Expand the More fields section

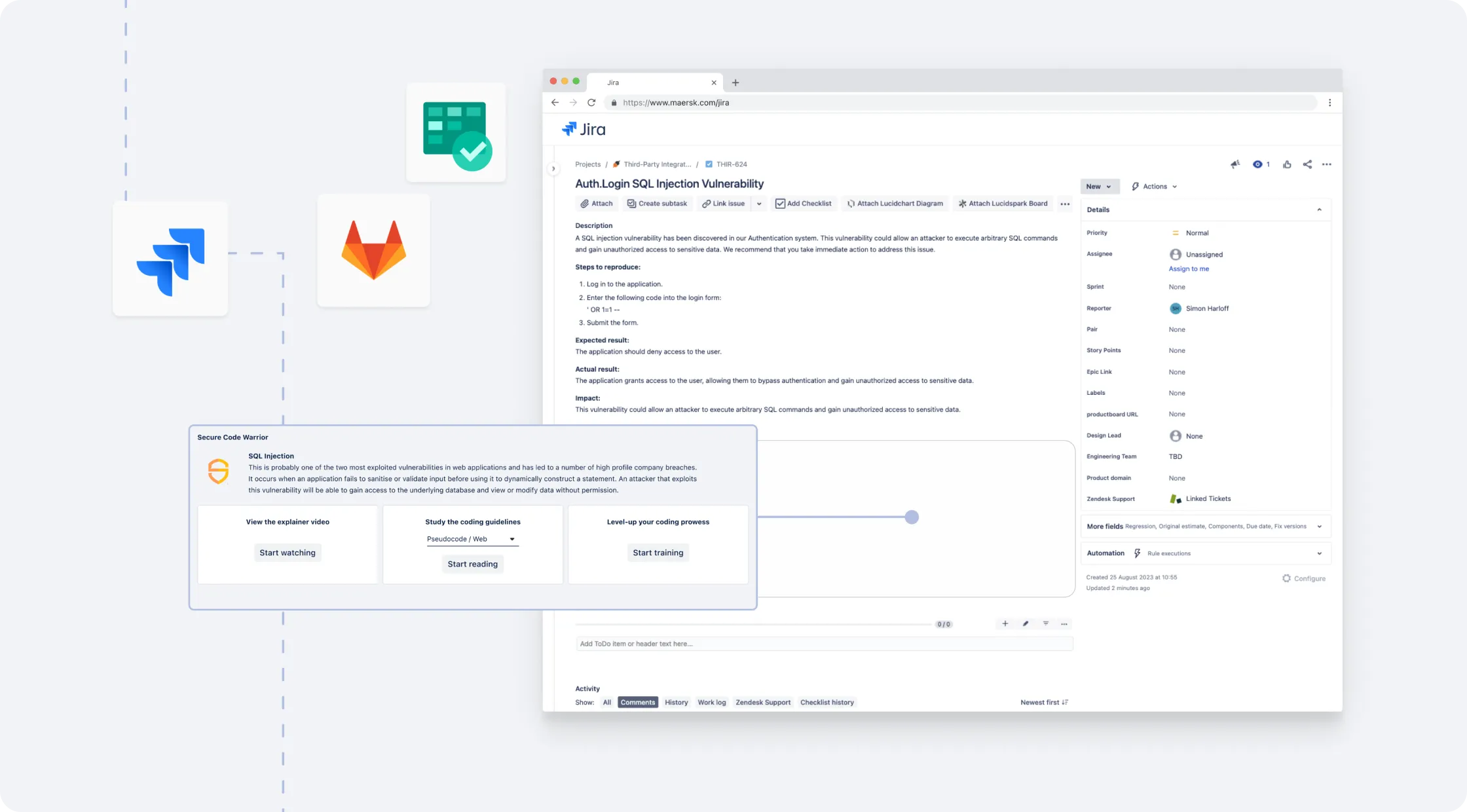coord(1319,526)
